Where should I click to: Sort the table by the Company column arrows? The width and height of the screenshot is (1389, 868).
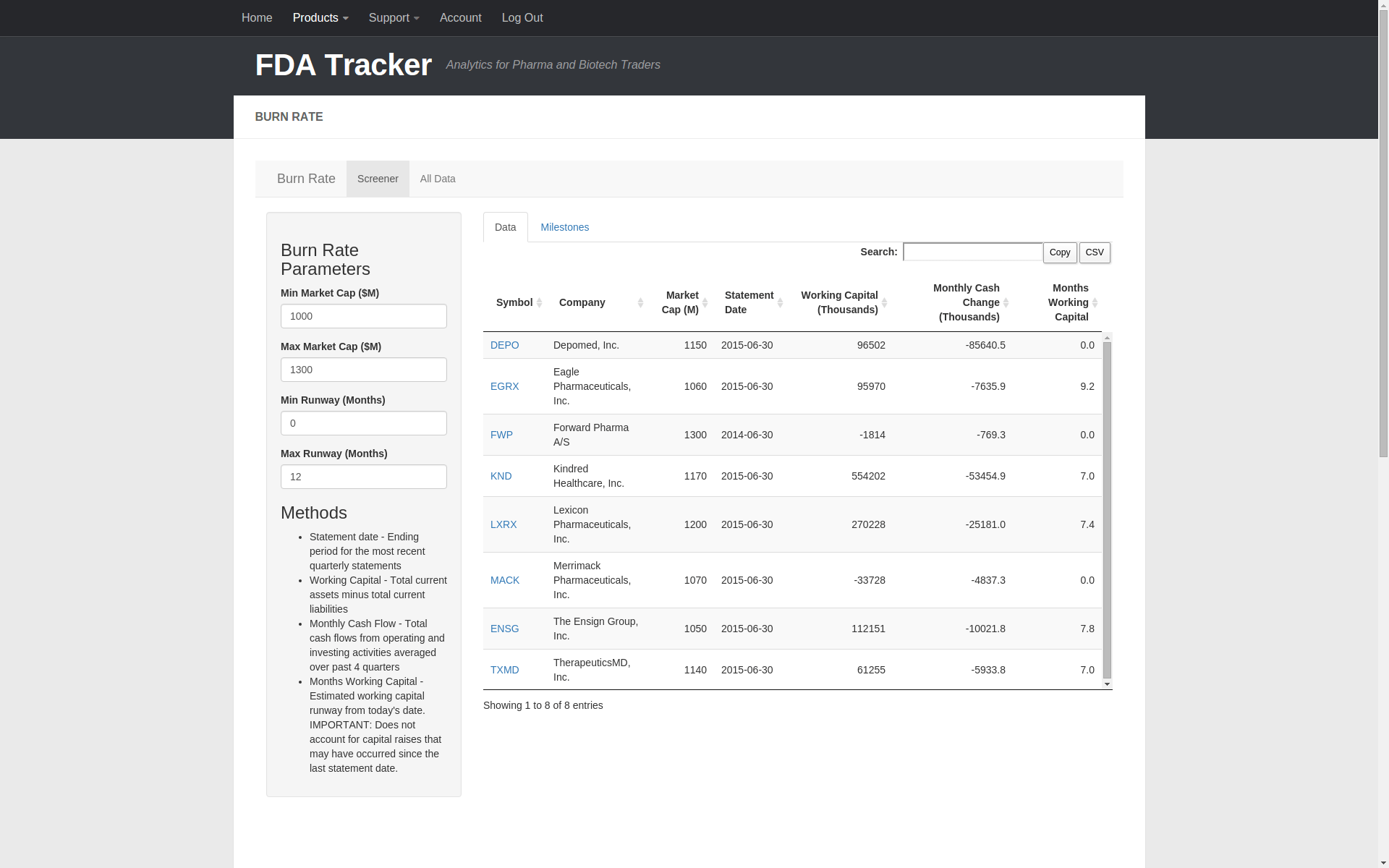point(640,302)
